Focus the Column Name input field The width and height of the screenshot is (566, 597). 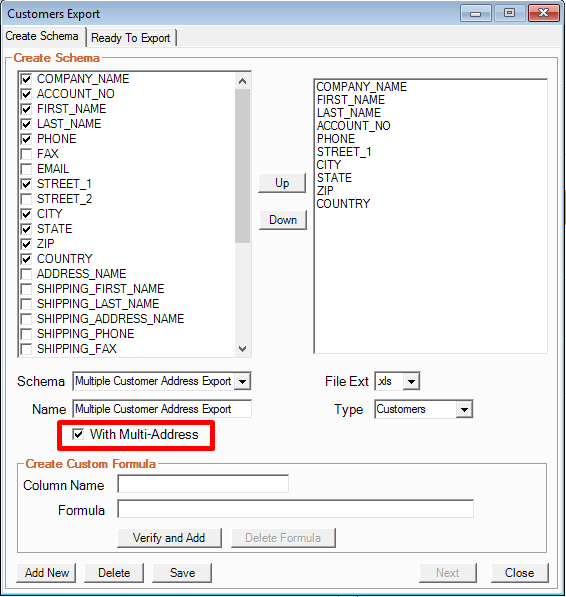(203, 484)
